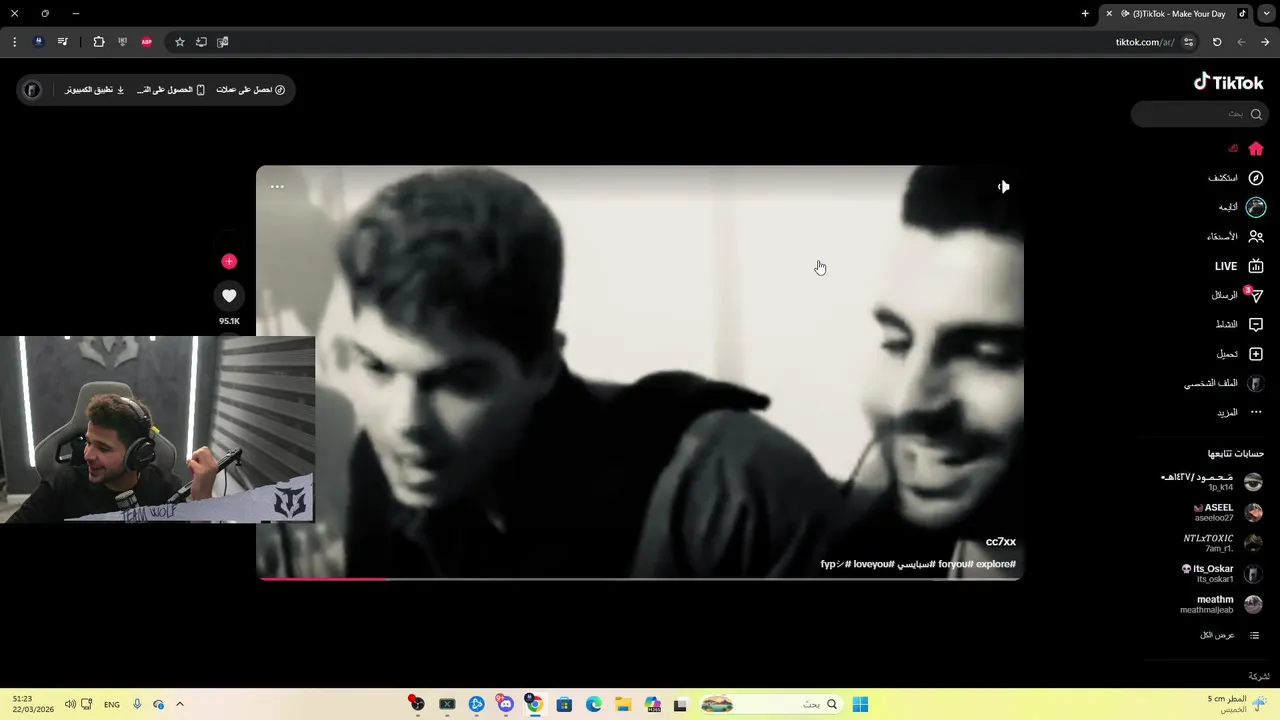Open creator name cc7xx
Image resolution: width=1280 pixels, height=720 pixels.
coord(1000,542)
